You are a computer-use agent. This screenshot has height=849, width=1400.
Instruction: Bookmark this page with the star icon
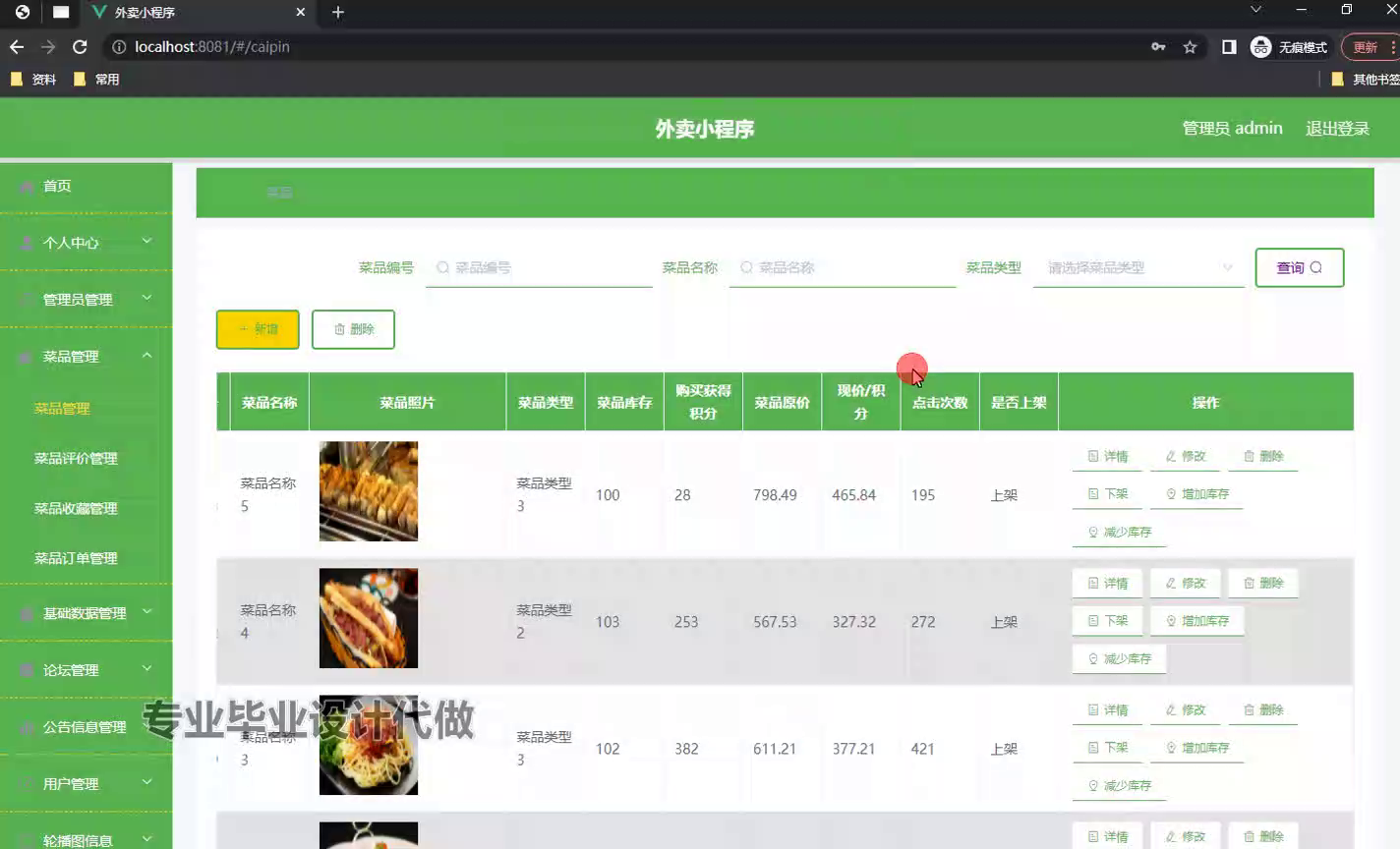point(1190,47)
